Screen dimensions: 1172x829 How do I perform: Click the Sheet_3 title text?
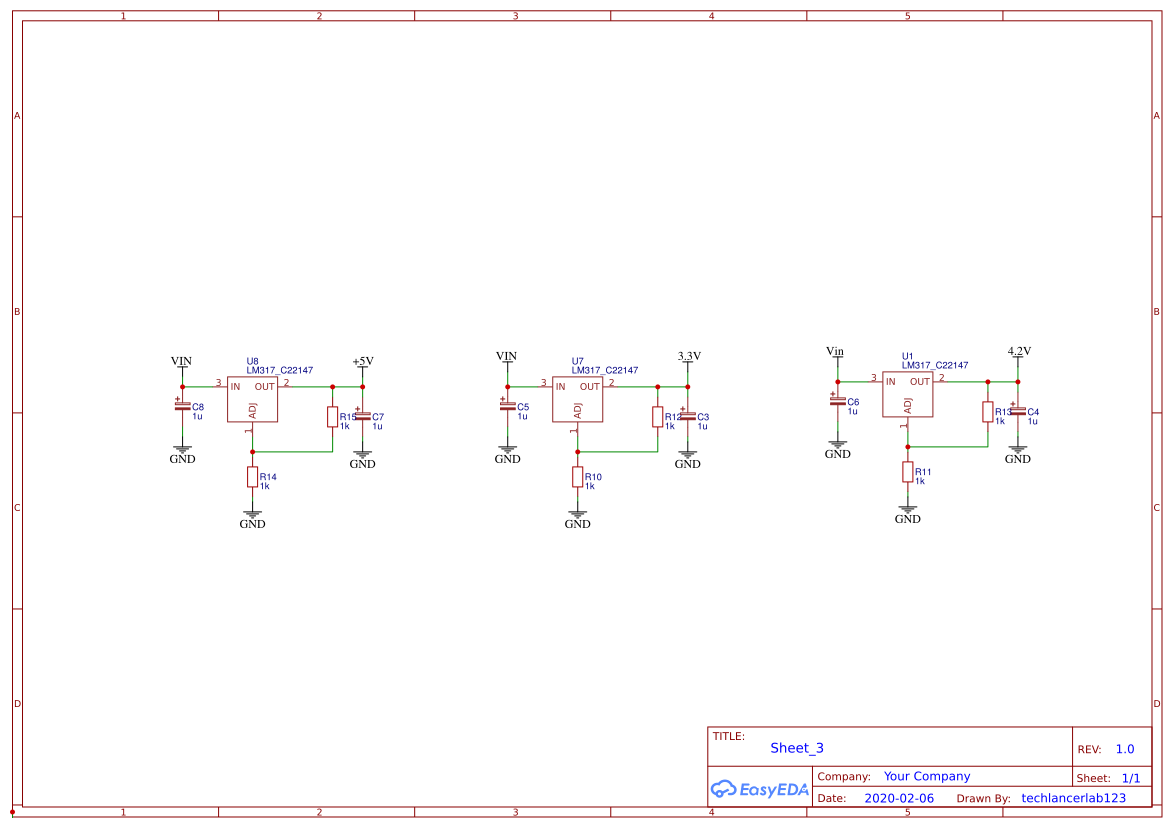(x=795, y=748)
